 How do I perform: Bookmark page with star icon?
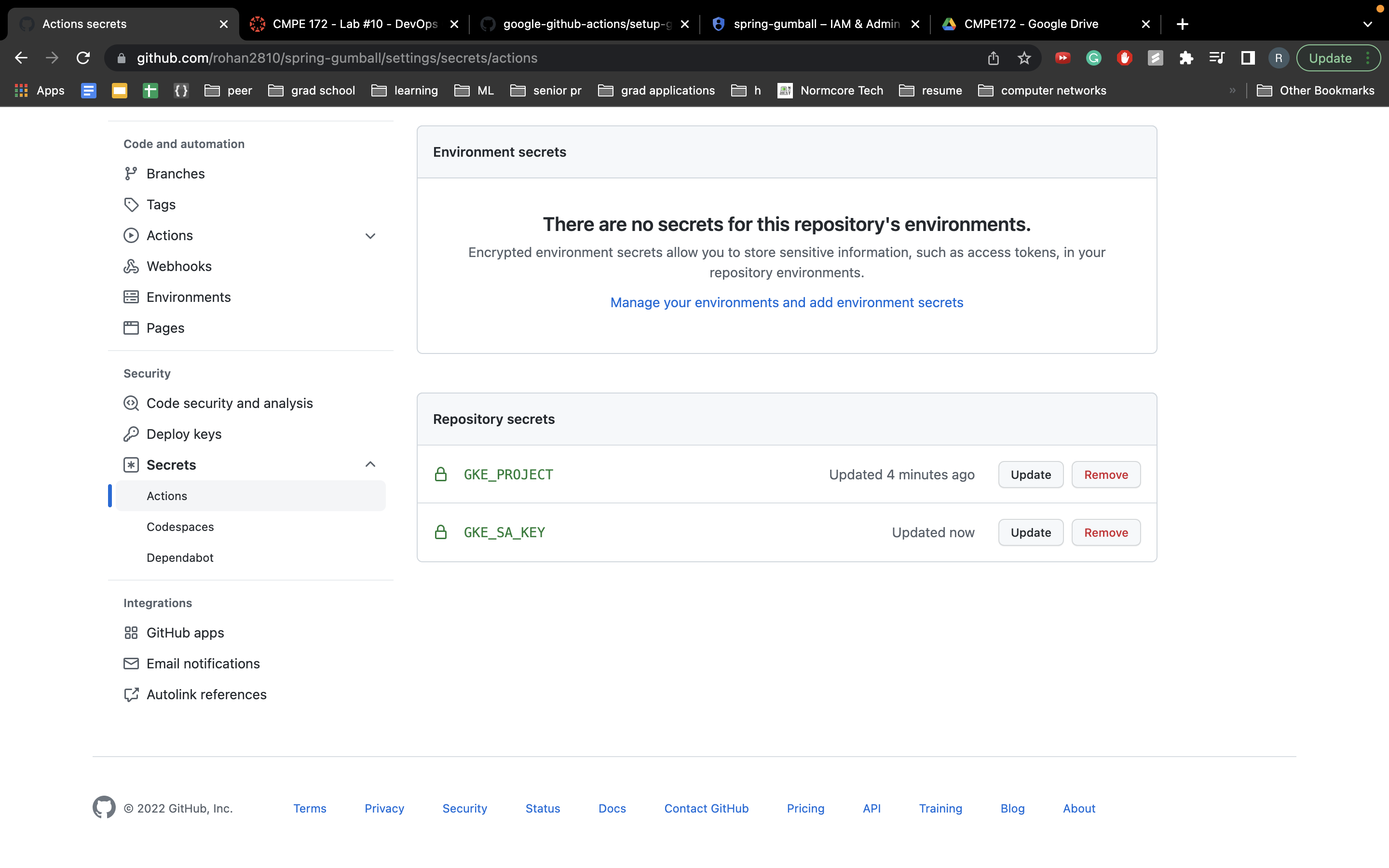pos(1024,58)
